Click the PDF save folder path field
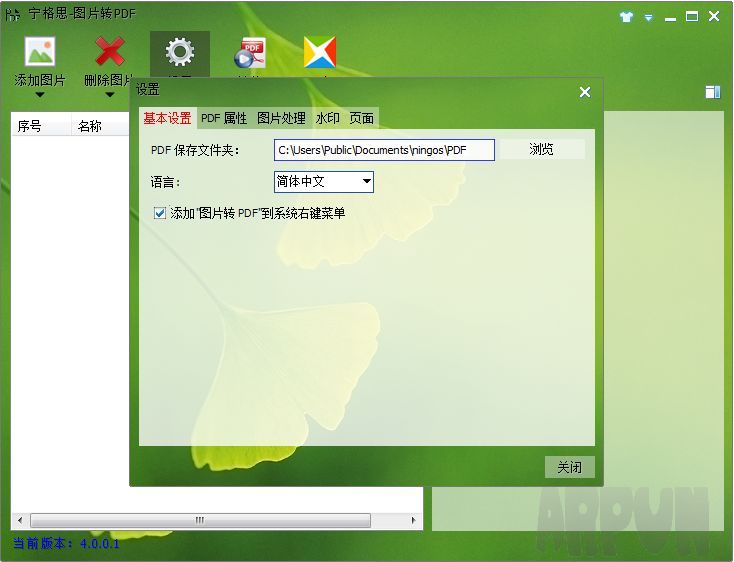The image size is (734, 562). pos(384,150)
